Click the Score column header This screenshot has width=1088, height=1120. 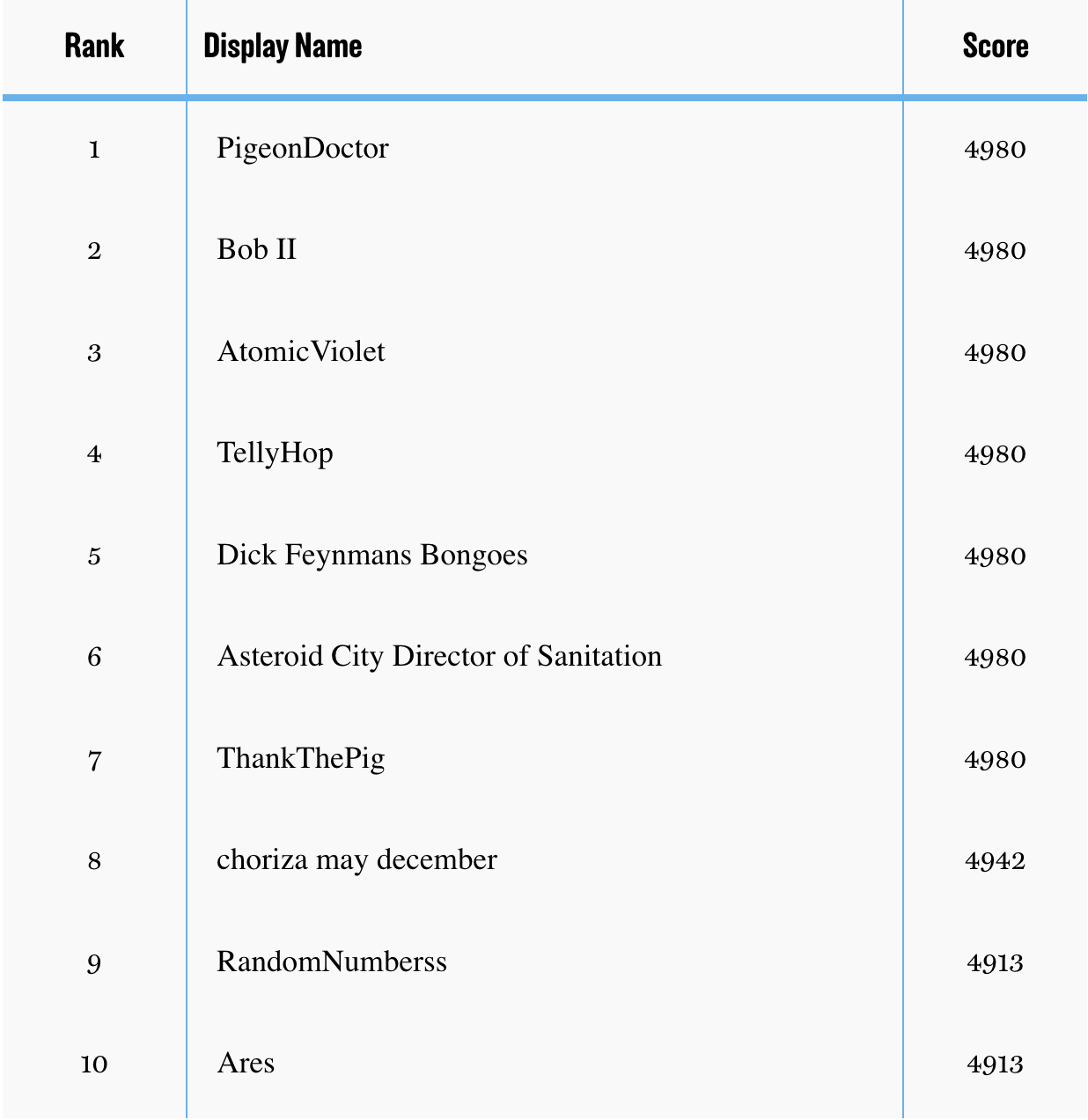[996, 46]
